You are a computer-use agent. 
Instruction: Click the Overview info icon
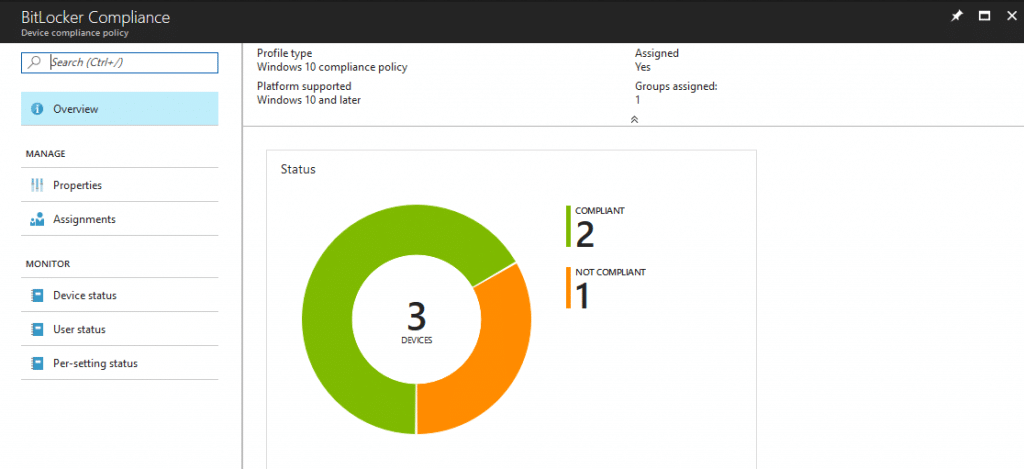pyautogui.click(x=37, y=109)
